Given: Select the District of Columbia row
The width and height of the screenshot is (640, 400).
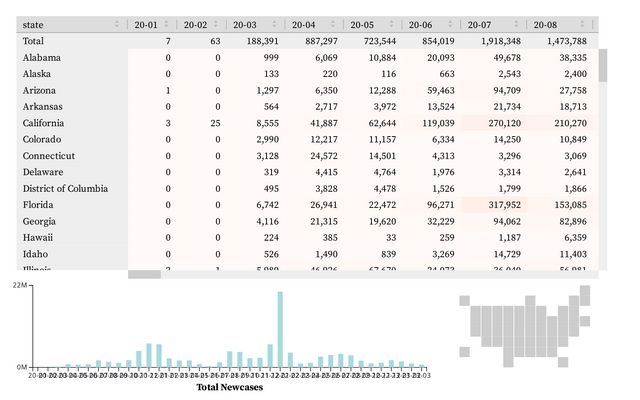Looking at the screenshot, I should (65, 189).
